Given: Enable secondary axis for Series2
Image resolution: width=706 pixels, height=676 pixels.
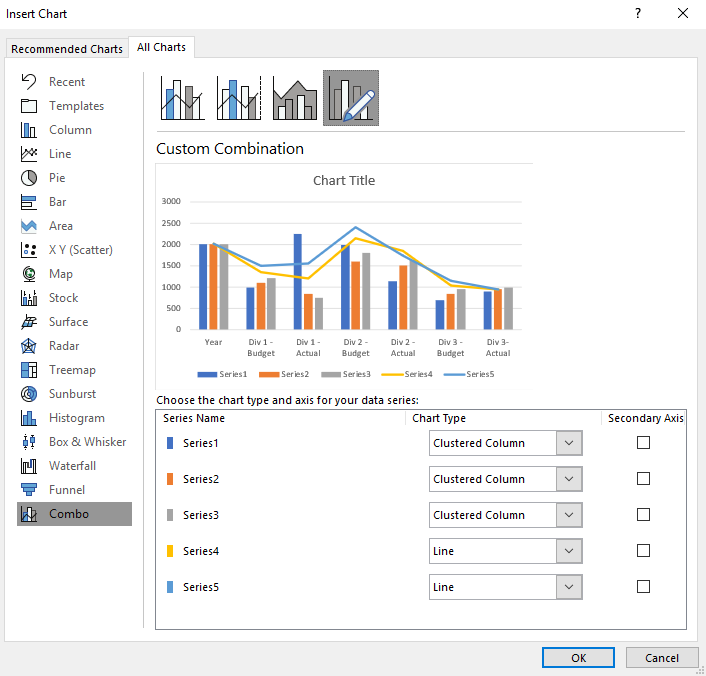Looking at the screenshot, I should (x=643, y=478).
